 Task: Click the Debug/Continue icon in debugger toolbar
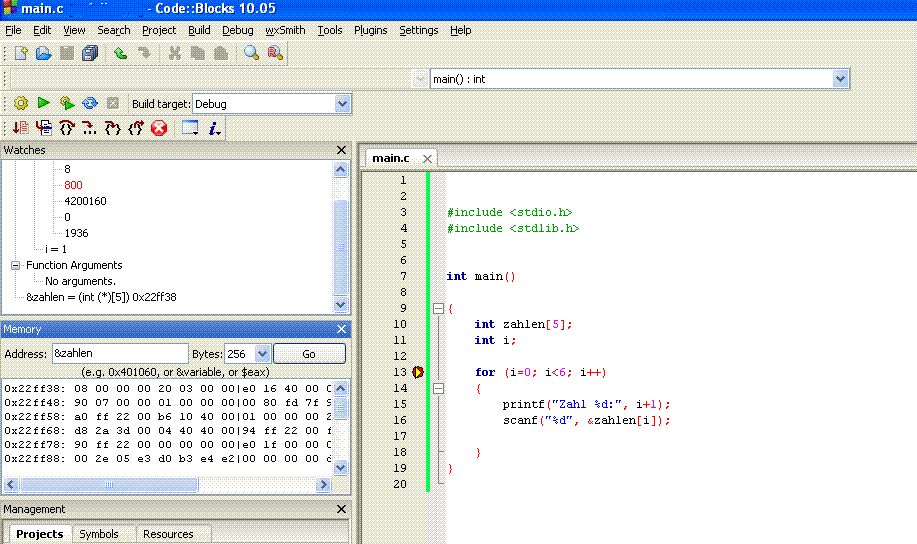20,128
